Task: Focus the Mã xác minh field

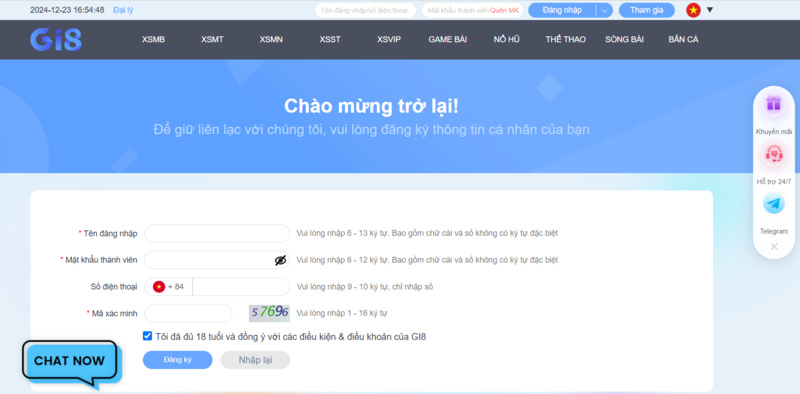Action: pos(188,313)
